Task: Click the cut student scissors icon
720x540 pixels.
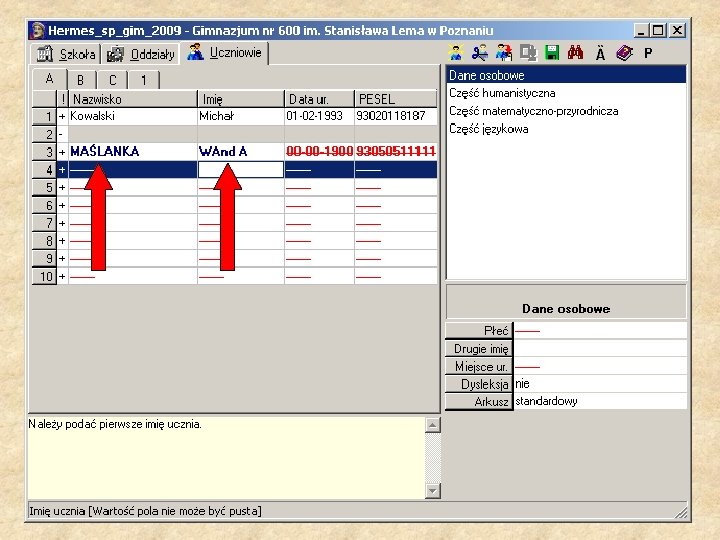Action: [x=480, y=53]
